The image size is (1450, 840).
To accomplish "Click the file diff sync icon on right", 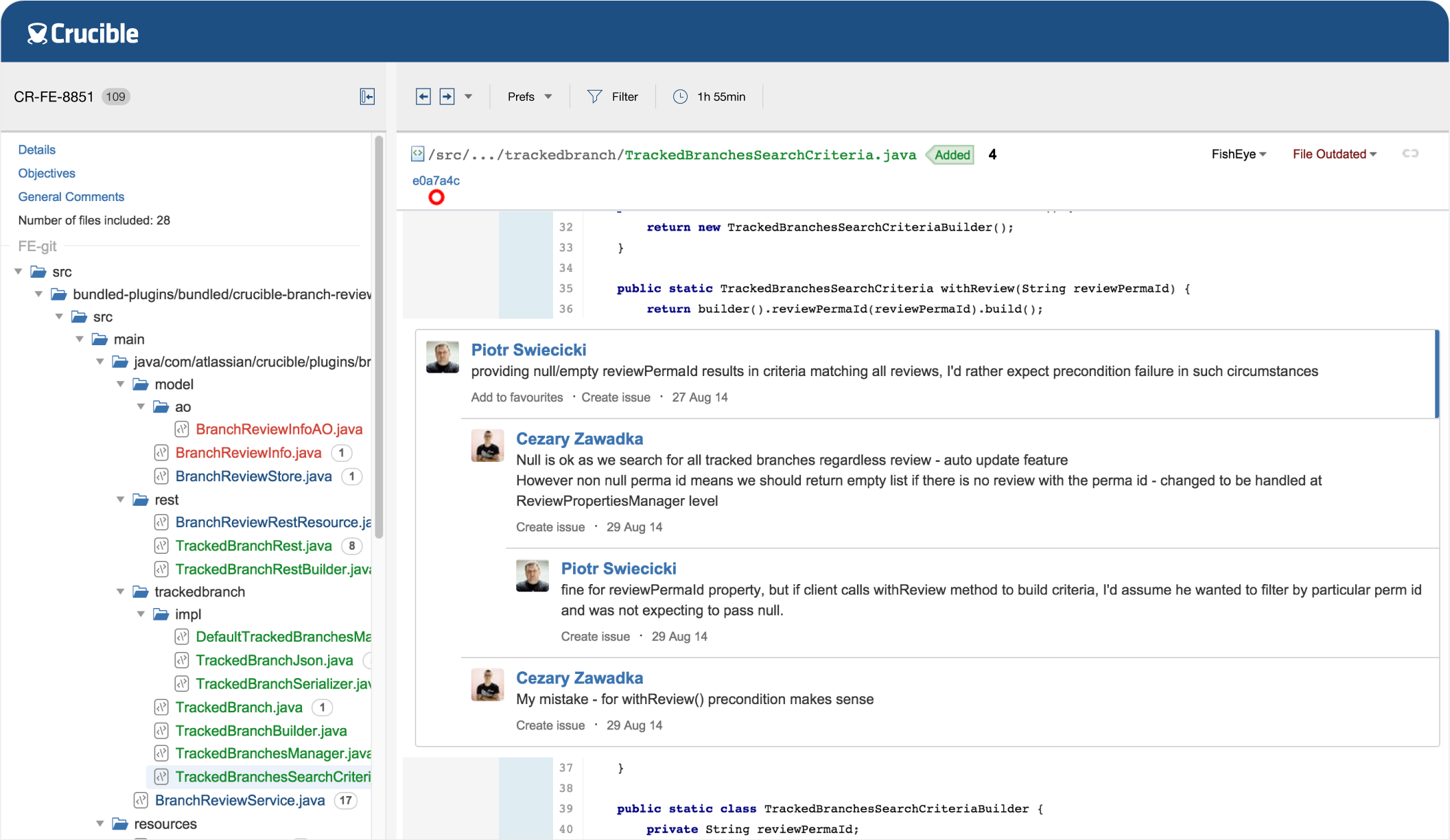I will 1412,154.
